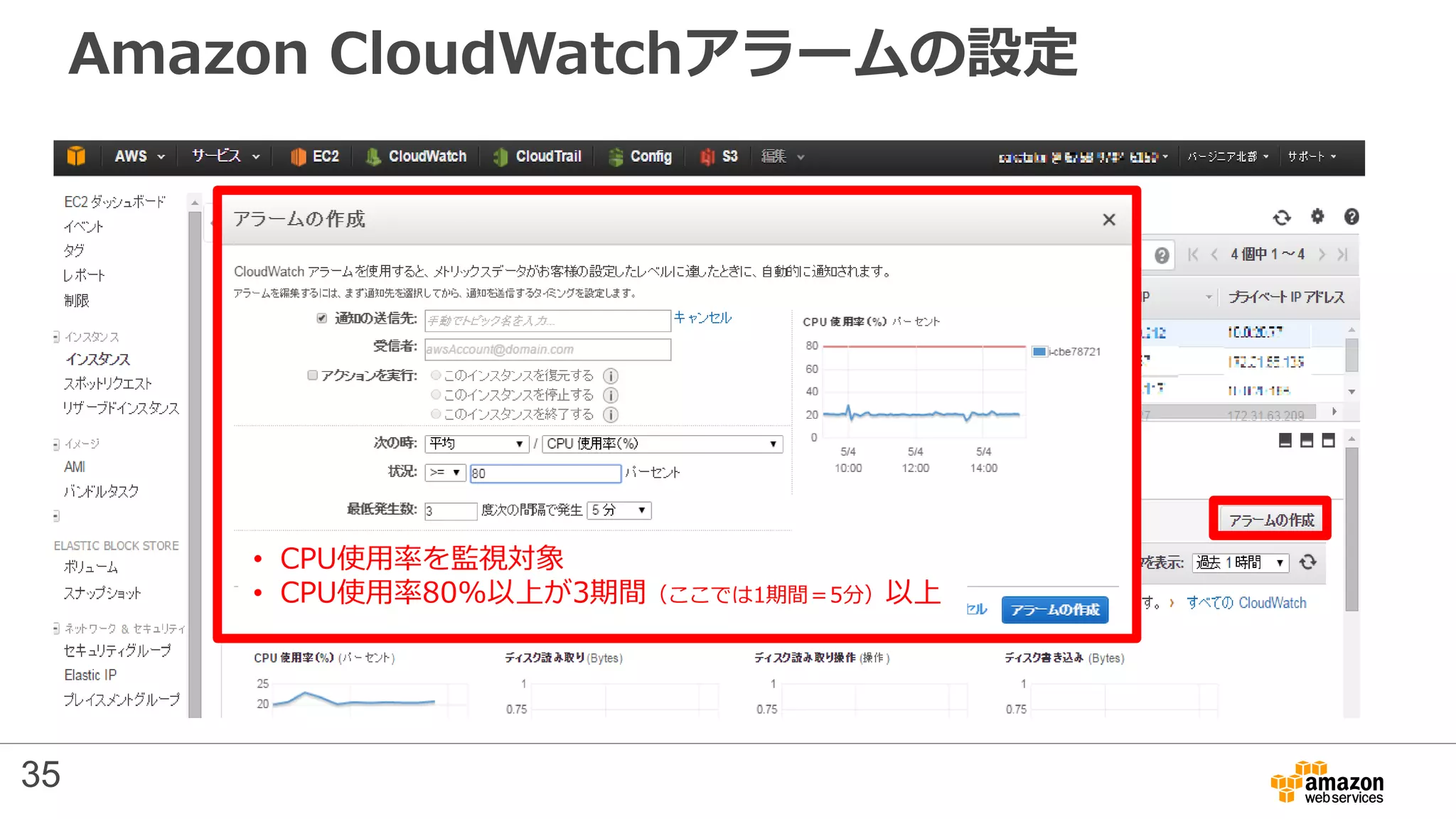Select first panel layout icon

[x=1285, y=441]
